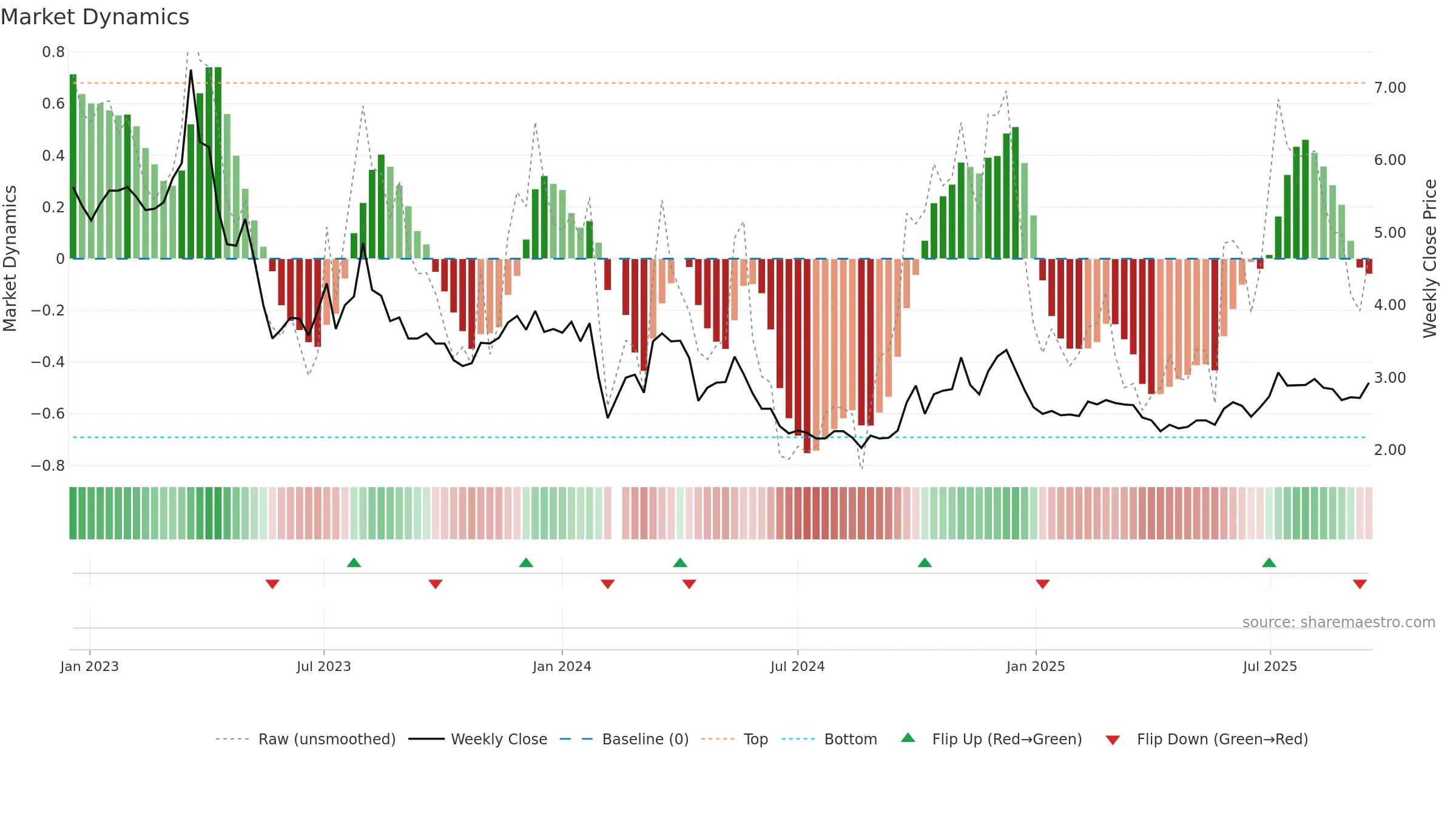Screen dimensions: 1456x819
Task: Click the green triangle icon in the legend
Action: point(908,738)
